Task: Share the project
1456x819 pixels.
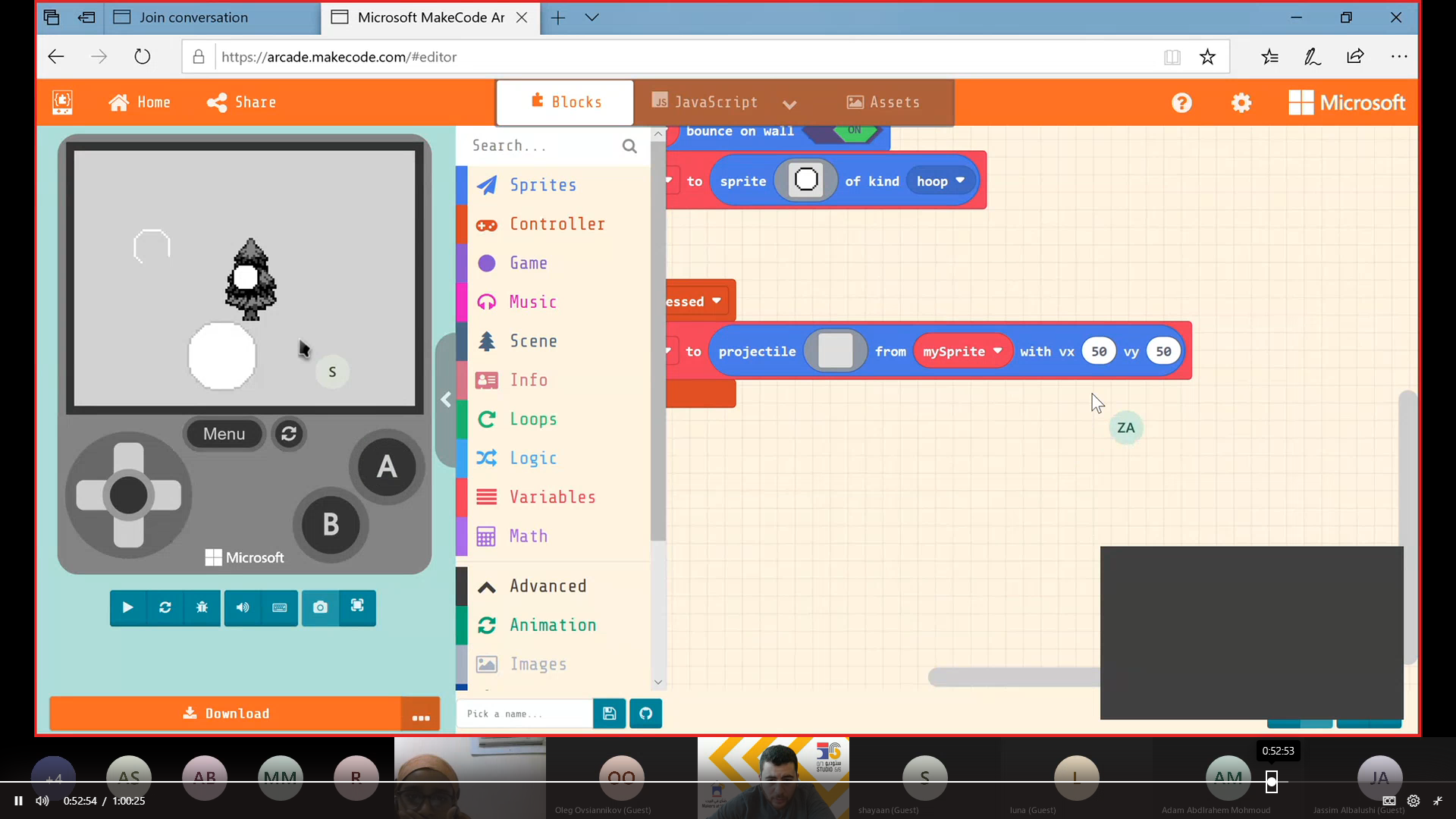Action: [x=242, y=102]
